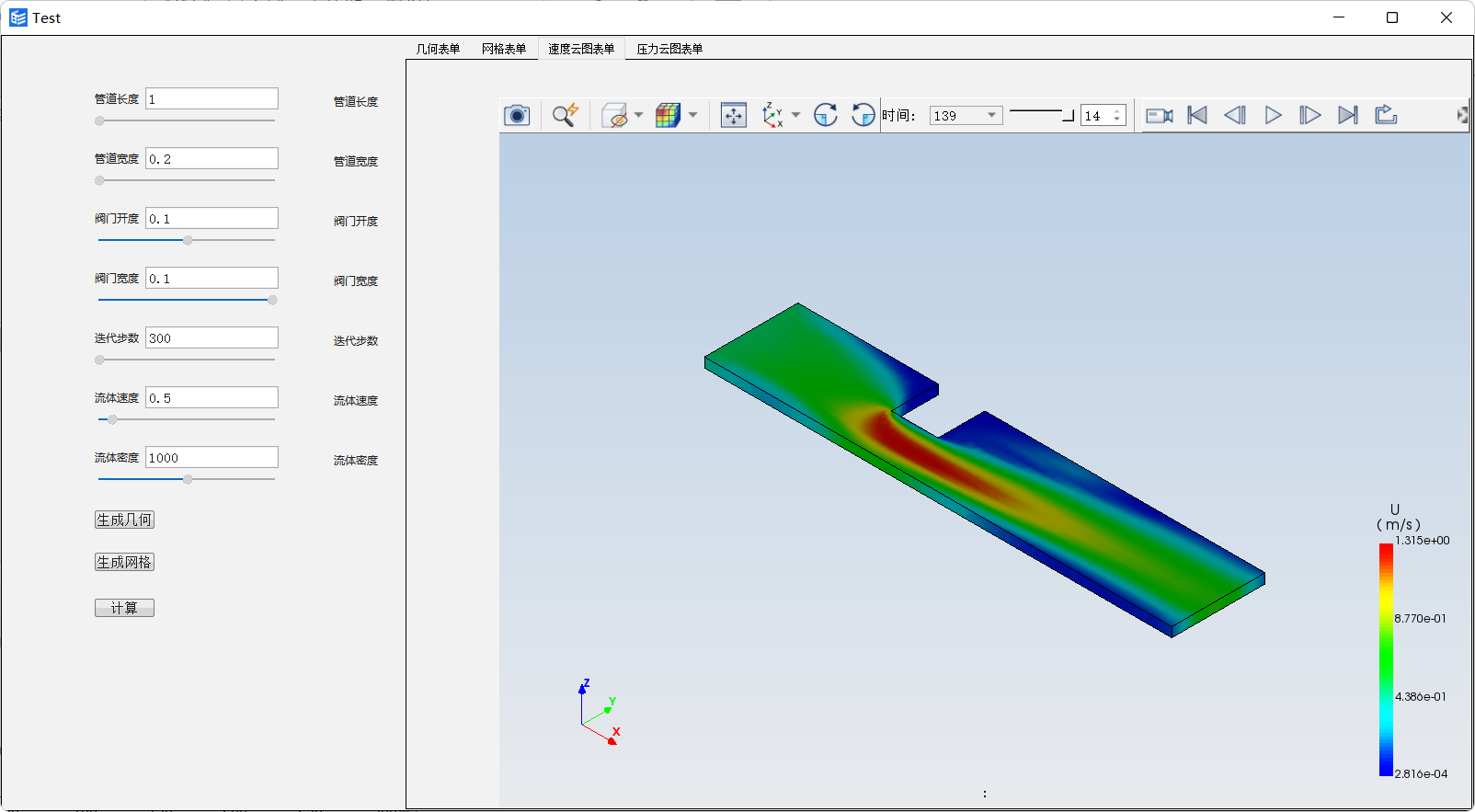Click the 管道宽度 input showing 0.2
The width and height of the screenshot is (1475, 812).
coord(212,158)
